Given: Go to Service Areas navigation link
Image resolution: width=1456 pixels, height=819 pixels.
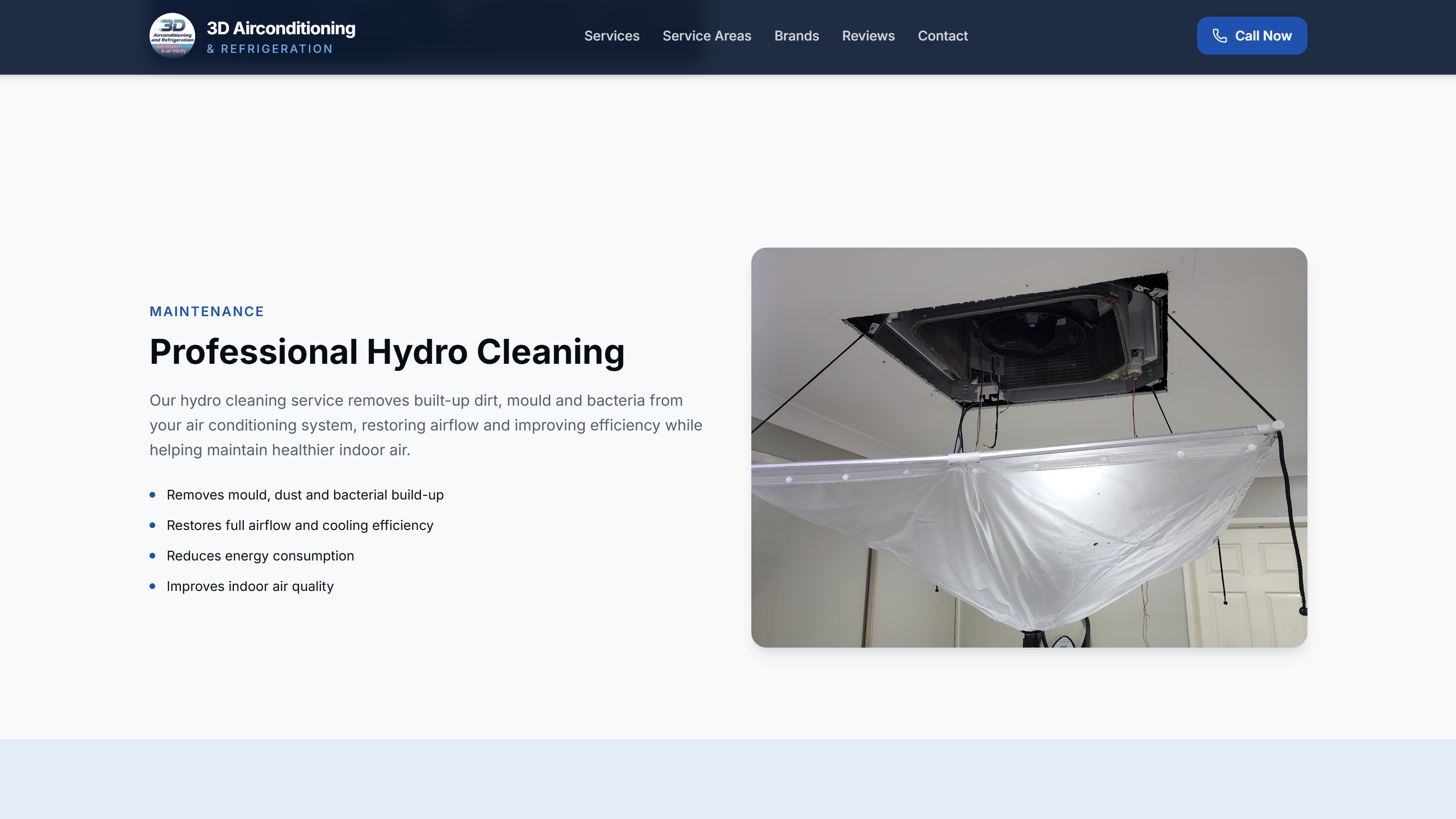Looking at the screenshot, I should 707,36.
